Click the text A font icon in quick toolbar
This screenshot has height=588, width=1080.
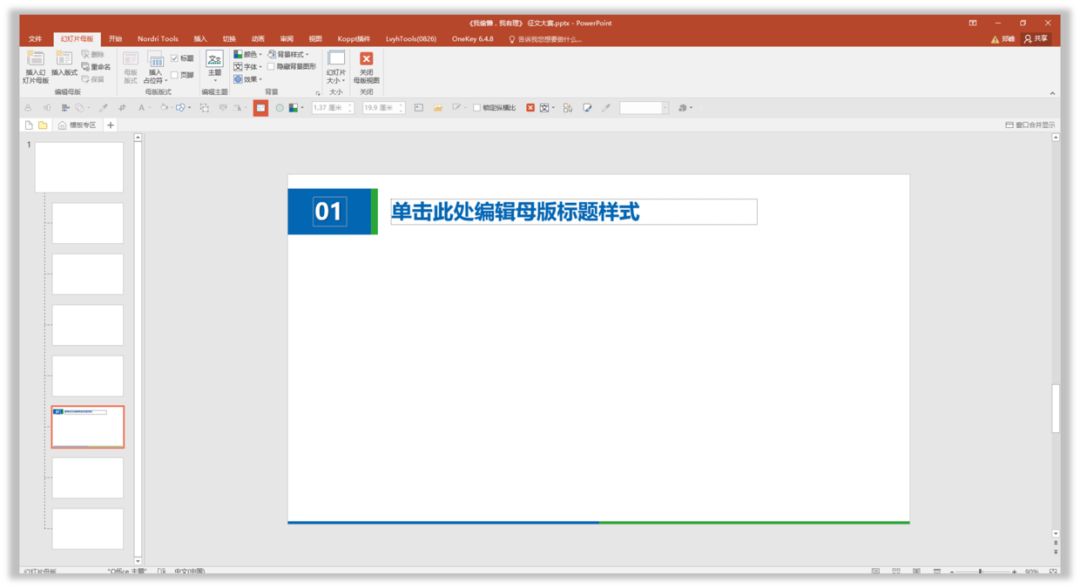(141, 108)
